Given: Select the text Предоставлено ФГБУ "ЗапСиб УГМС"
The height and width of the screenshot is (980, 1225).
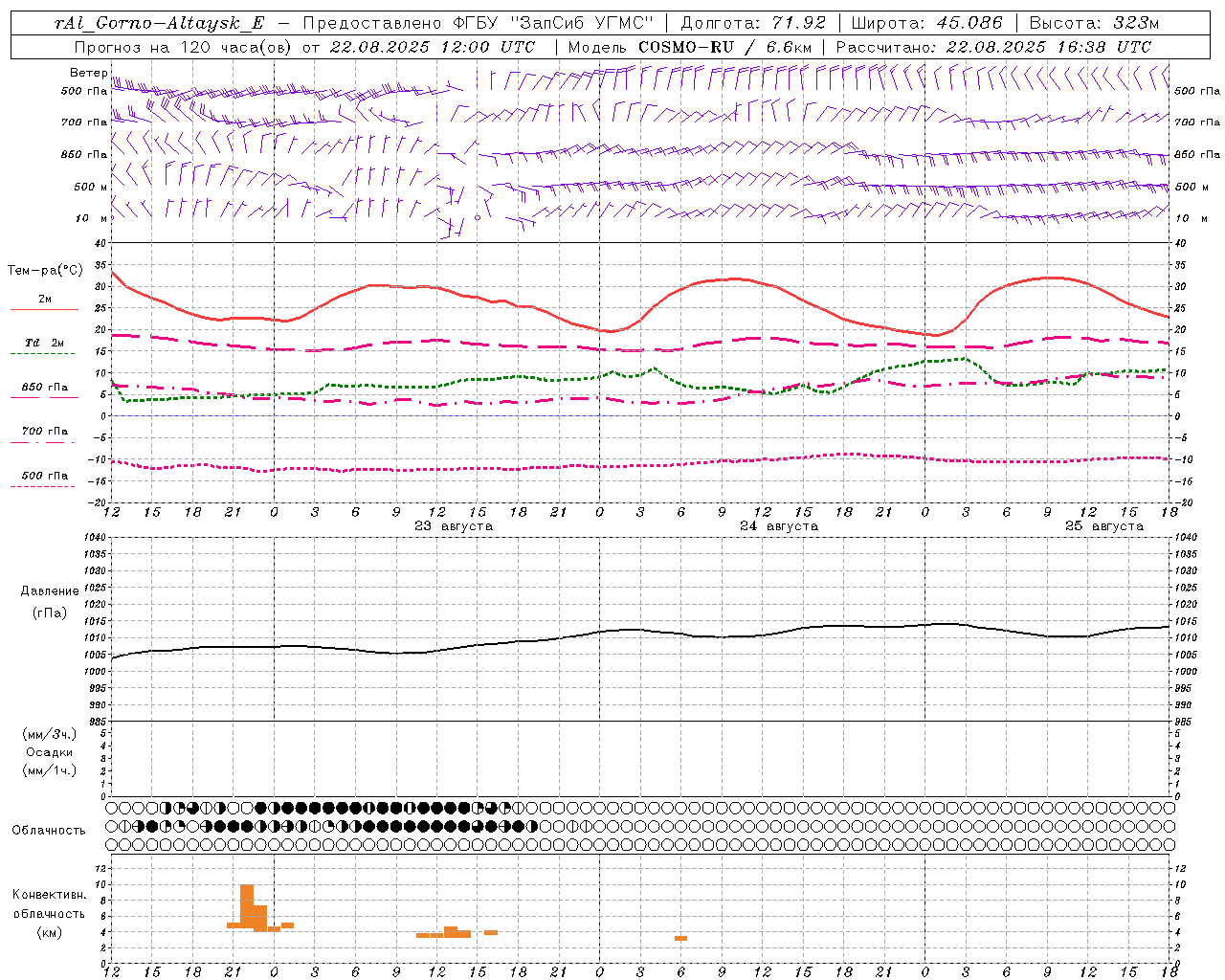Looking at the screenshot, I should pos(478,24).
